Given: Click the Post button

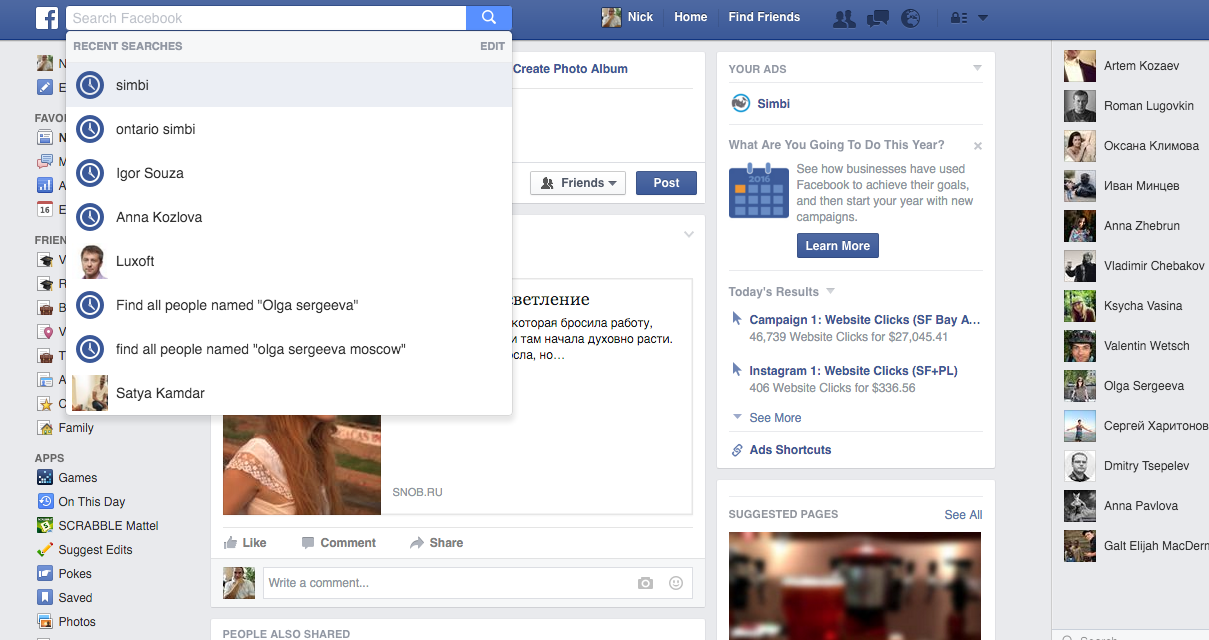Looking at the screenshot, I should point(666,183).
